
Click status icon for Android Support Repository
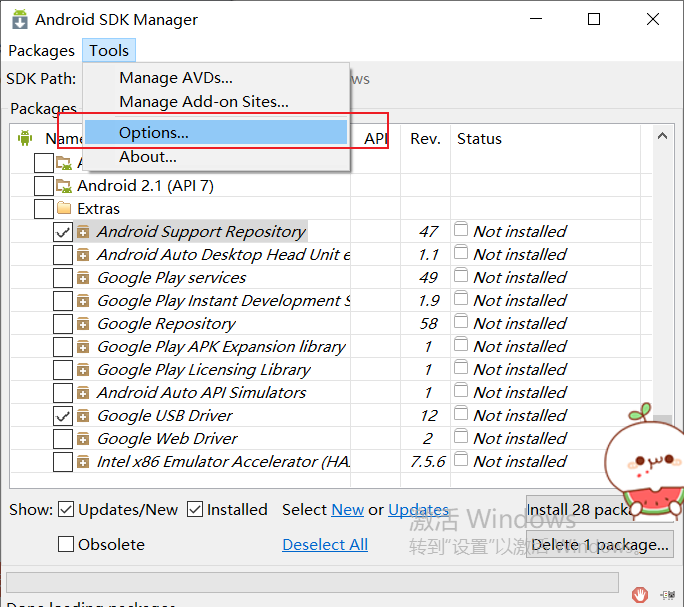[x=461, y=229]
